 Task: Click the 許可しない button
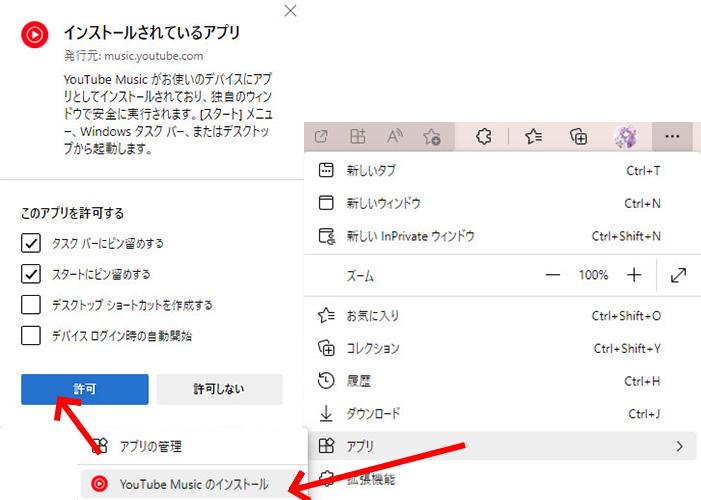click(219, 389)
